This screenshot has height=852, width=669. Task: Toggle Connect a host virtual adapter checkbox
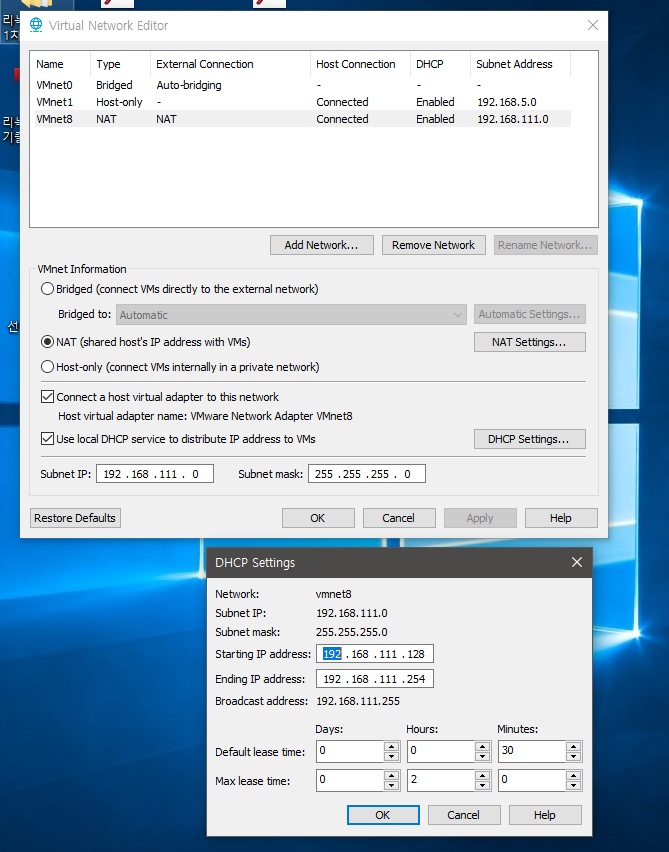click(x=47, y=397)
